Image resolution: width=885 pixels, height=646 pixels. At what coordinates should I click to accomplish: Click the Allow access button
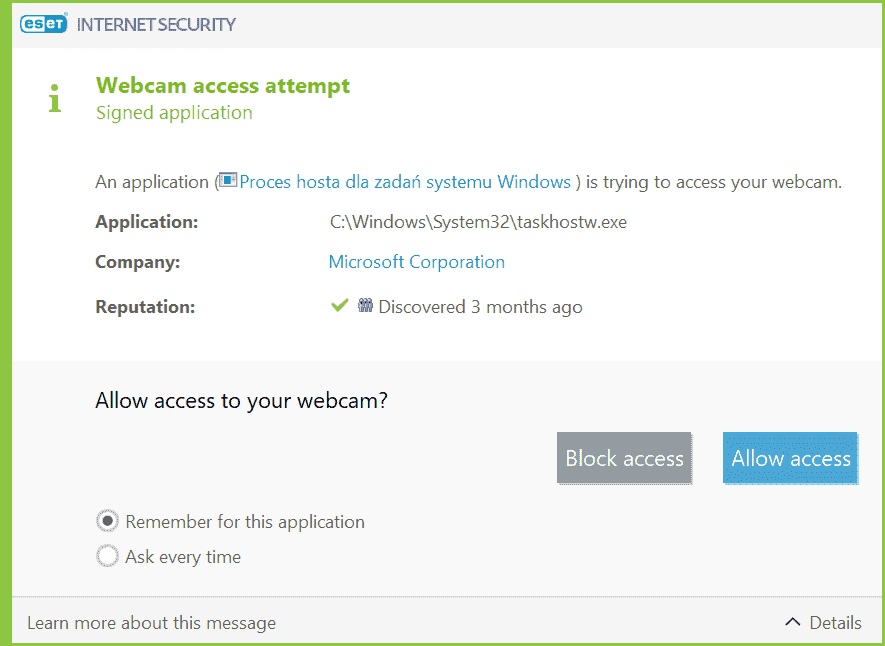[791, 458]
